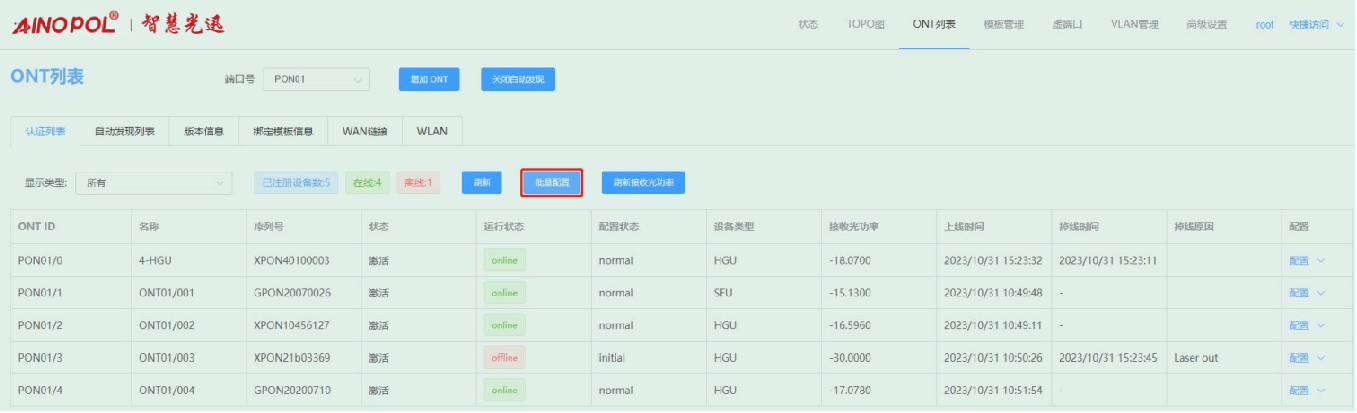Expand the 配置 menu for PON01/0
1357x413 pixels.
click(1306, 261)
